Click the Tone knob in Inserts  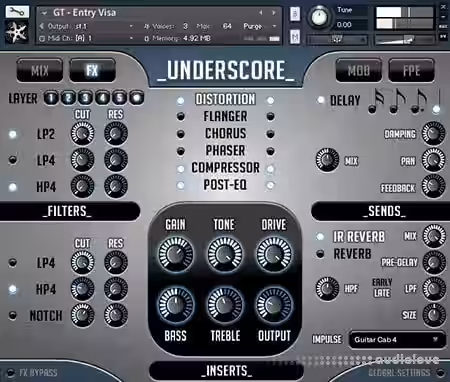pyautogui.click(x=225, y=255)
